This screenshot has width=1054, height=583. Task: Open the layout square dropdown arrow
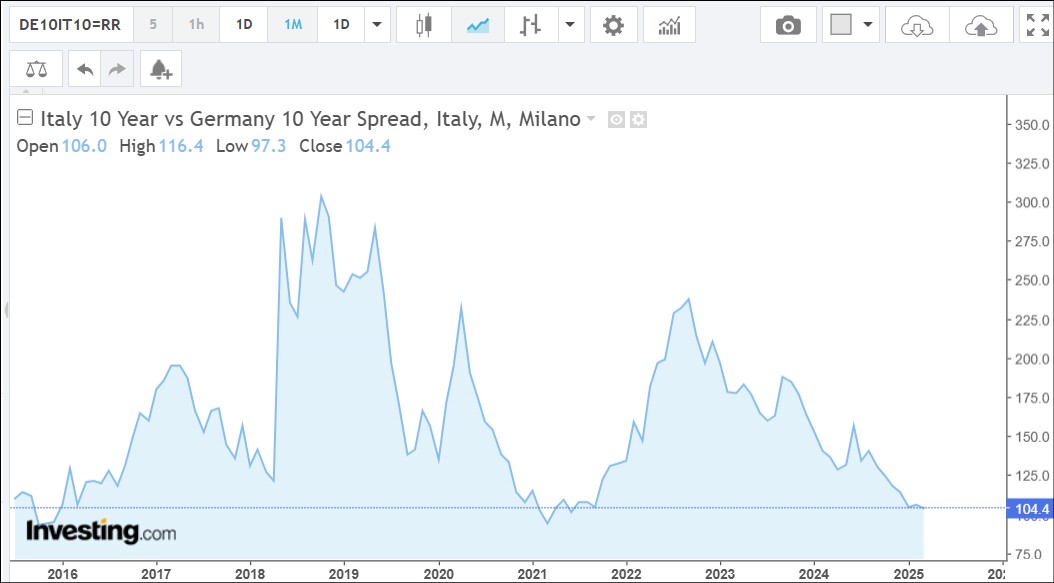coord(867,25)
